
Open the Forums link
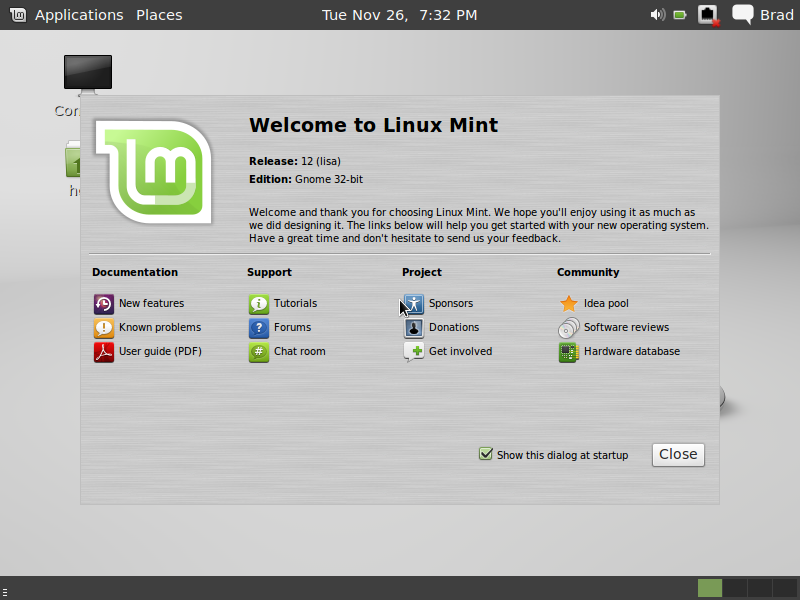[x=292, y=327]
